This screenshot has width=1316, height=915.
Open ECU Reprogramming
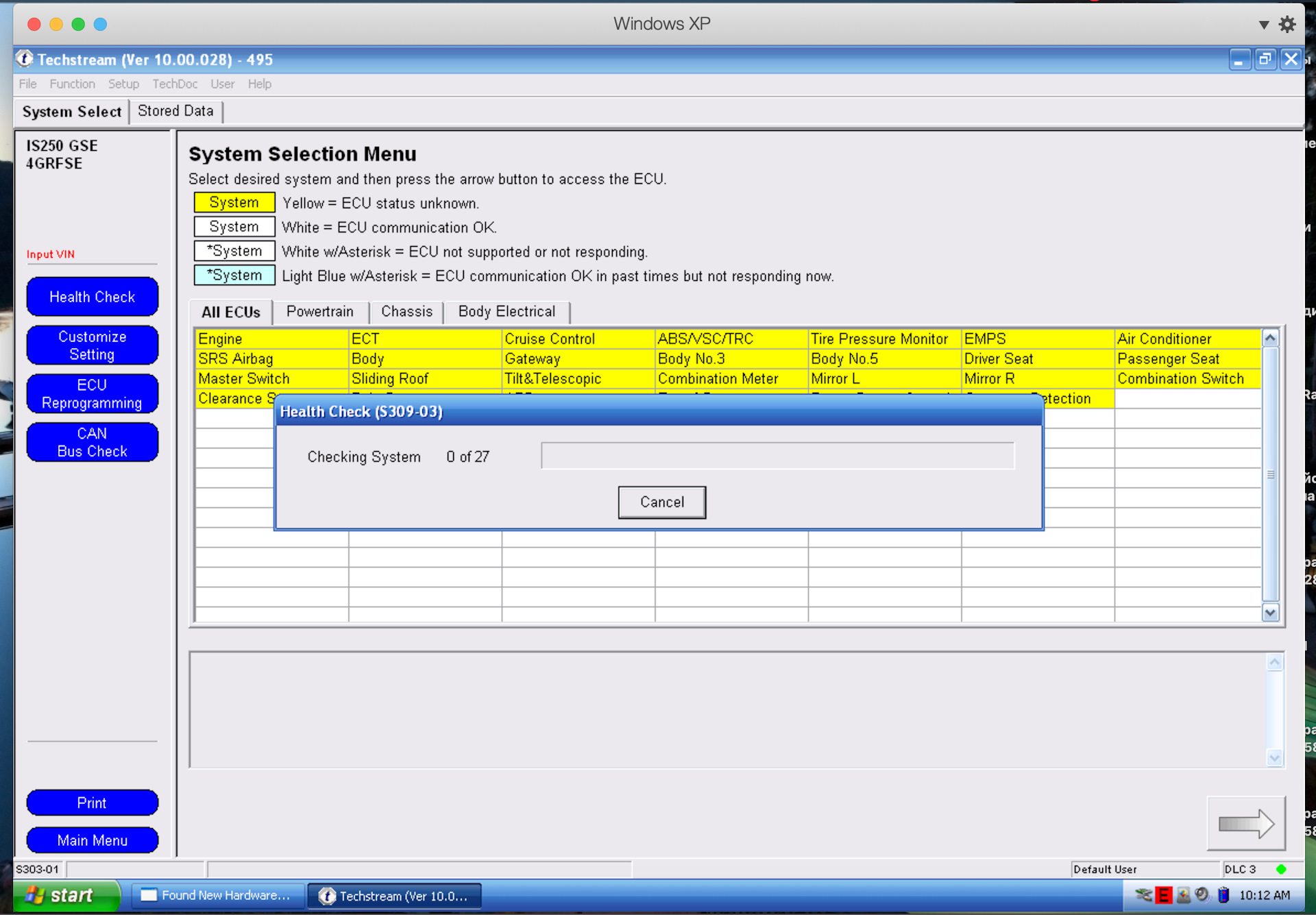[x=93, y=394]
